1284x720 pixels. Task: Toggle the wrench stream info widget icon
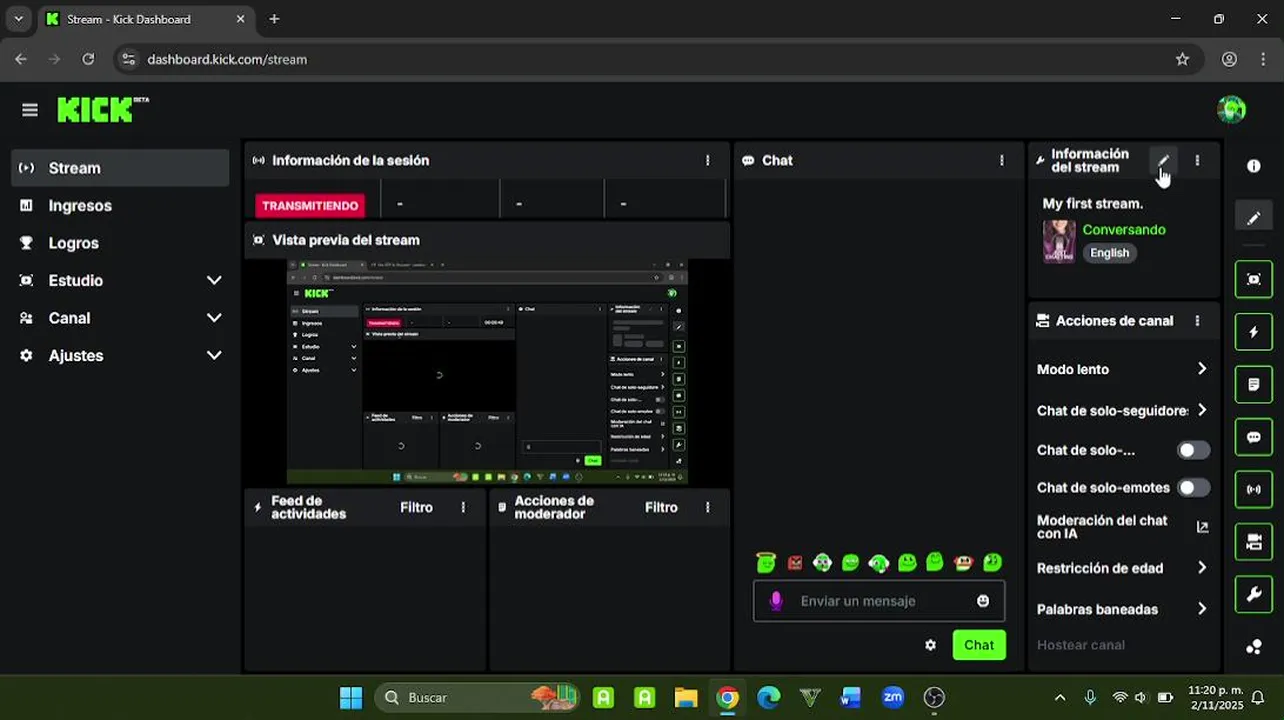pyautogui.click(x=1254, y=595)
